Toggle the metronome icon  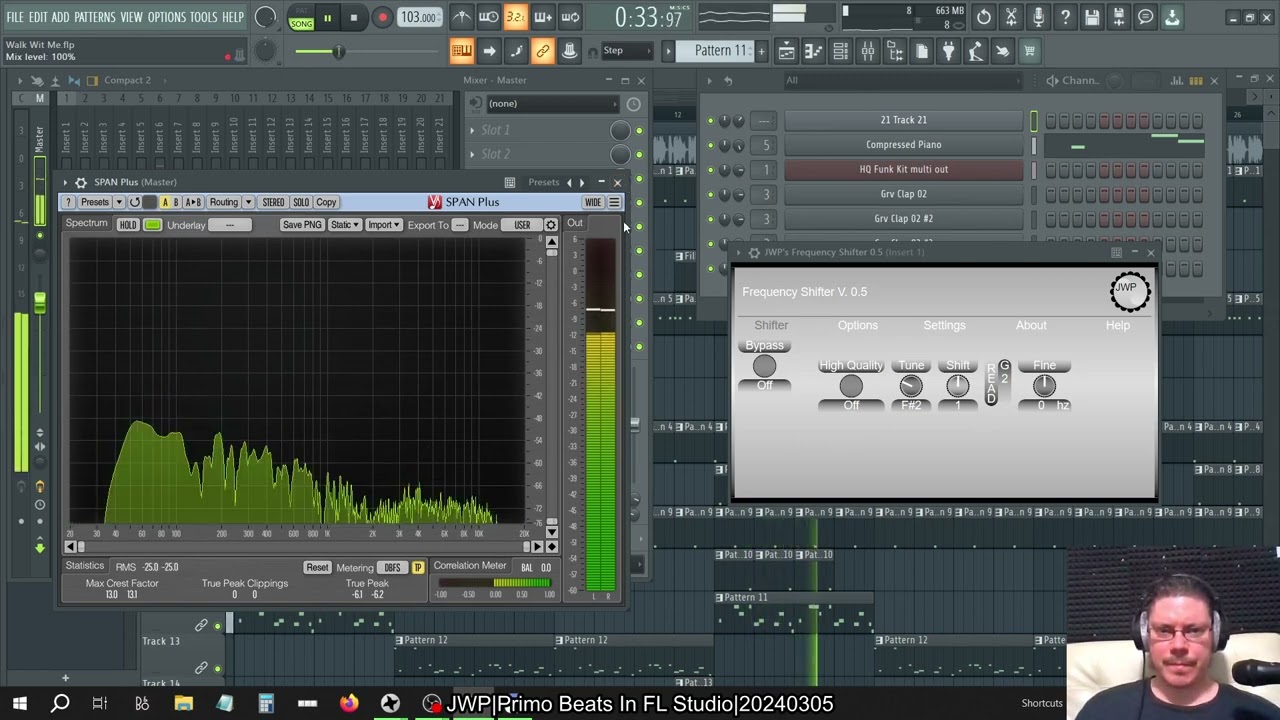tap(461, 17)
